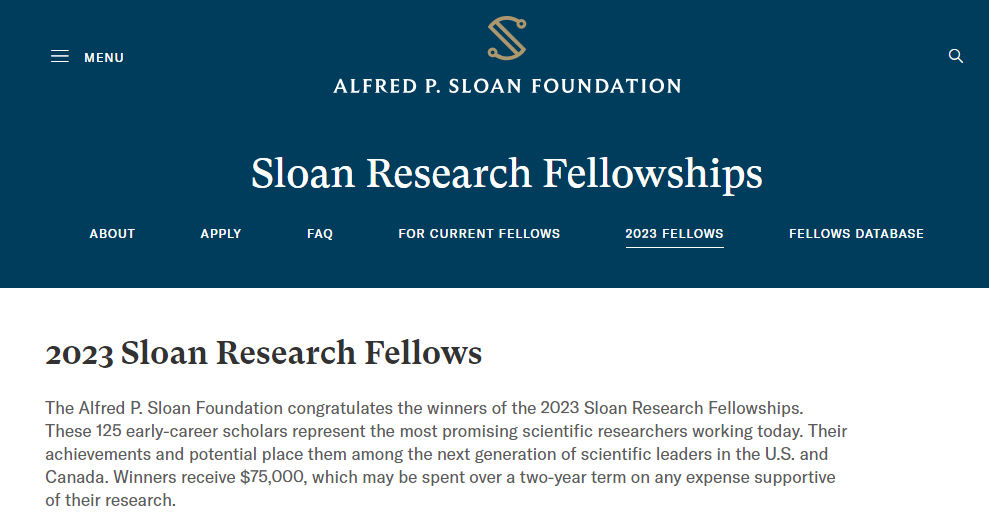The image size is (989, 525).
Task: Select the 2023 FELLOWS tab
Action: pos(674,233)
